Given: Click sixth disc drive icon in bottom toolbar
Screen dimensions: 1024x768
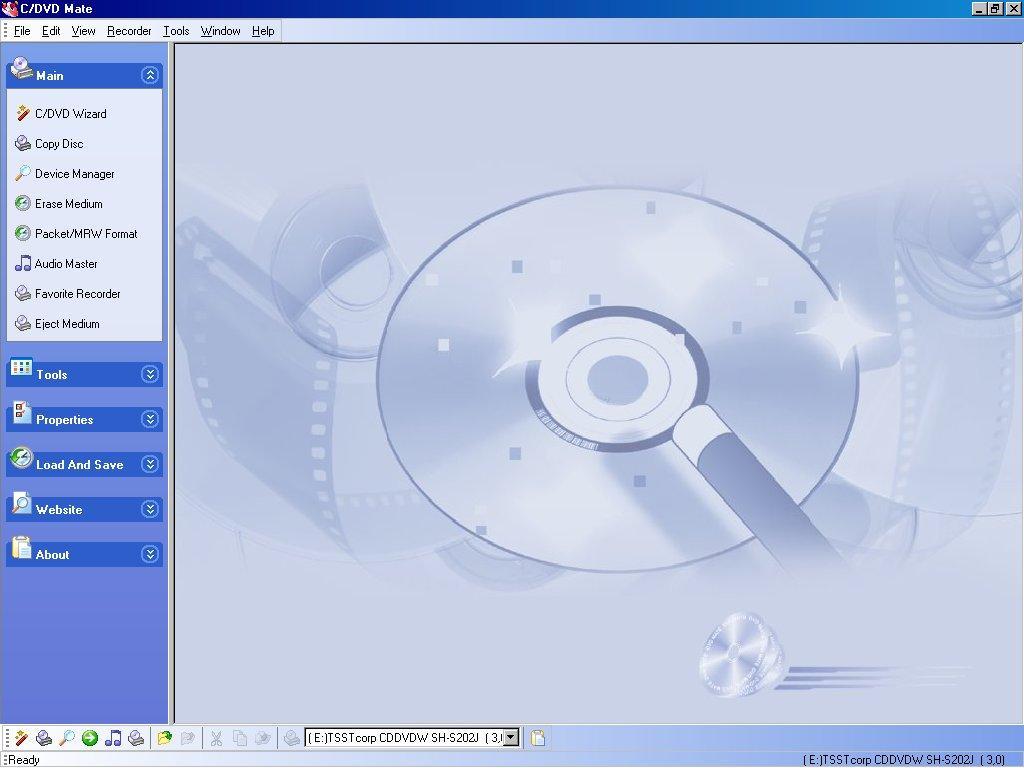Looking at the screenshot, I should pos(136,738).
